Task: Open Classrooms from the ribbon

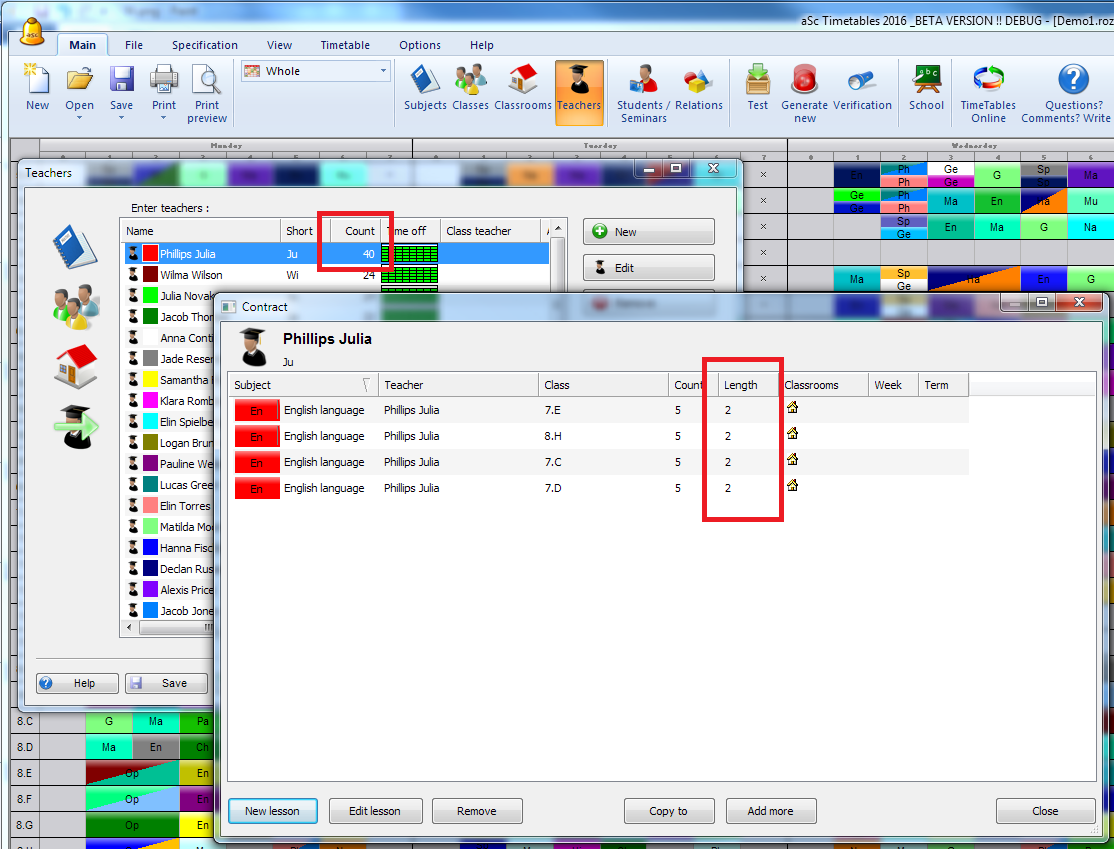Action: pyautogui.click(x=523, y=88)
